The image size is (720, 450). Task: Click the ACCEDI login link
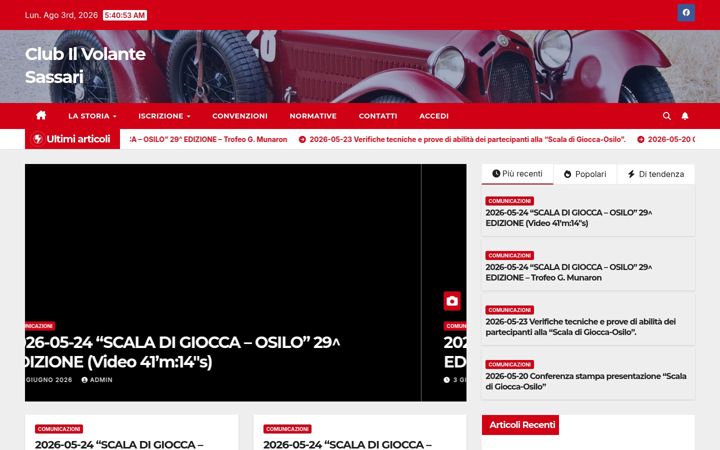pos(433,116)
